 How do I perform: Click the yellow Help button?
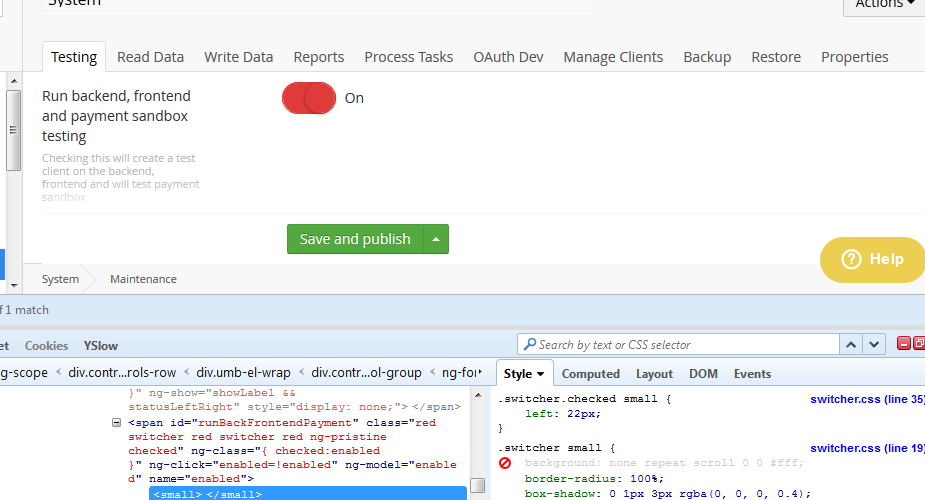point(872,259)
